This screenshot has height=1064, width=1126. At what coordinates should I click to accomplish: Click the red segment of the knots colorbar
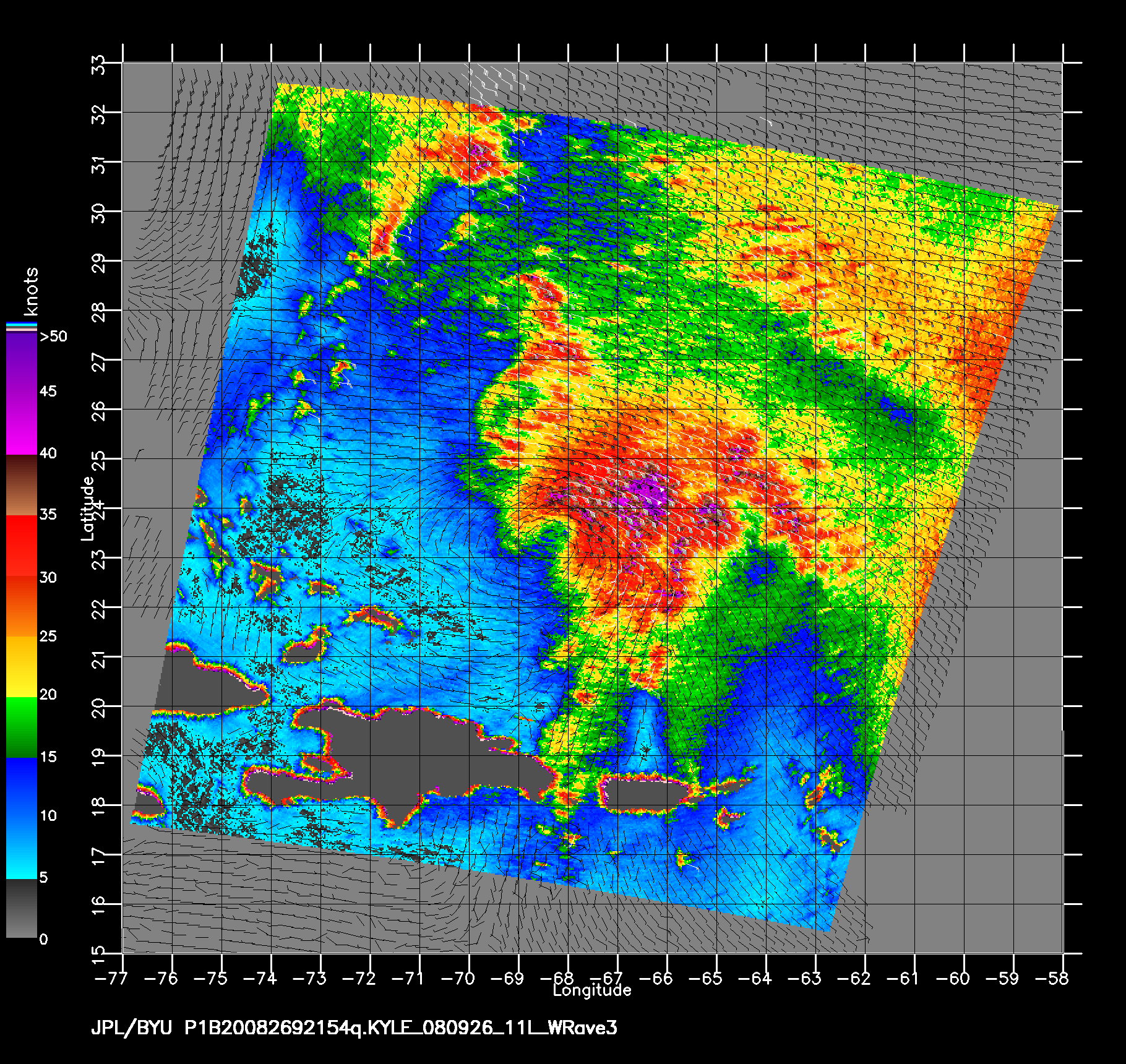(x=22, y=546)
